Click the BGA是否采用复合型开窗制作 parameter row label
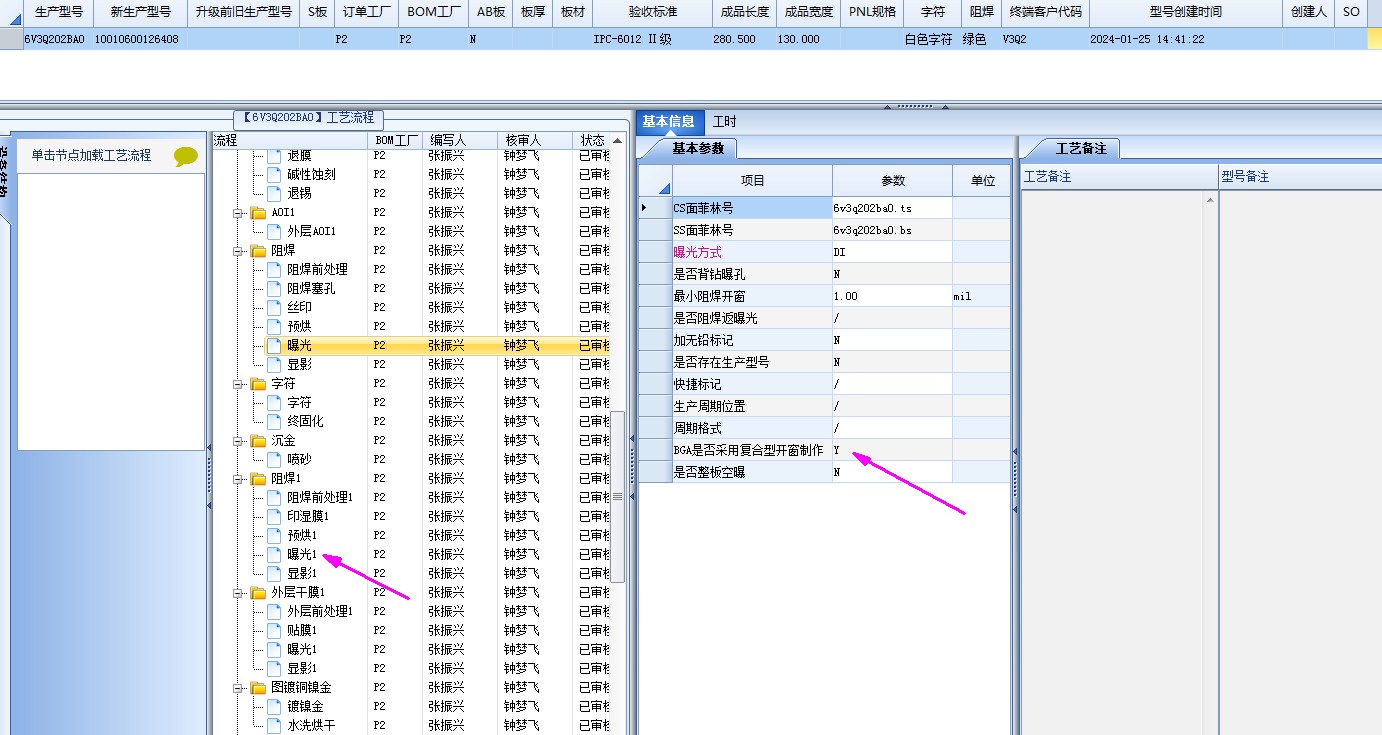 click(752, 450)
